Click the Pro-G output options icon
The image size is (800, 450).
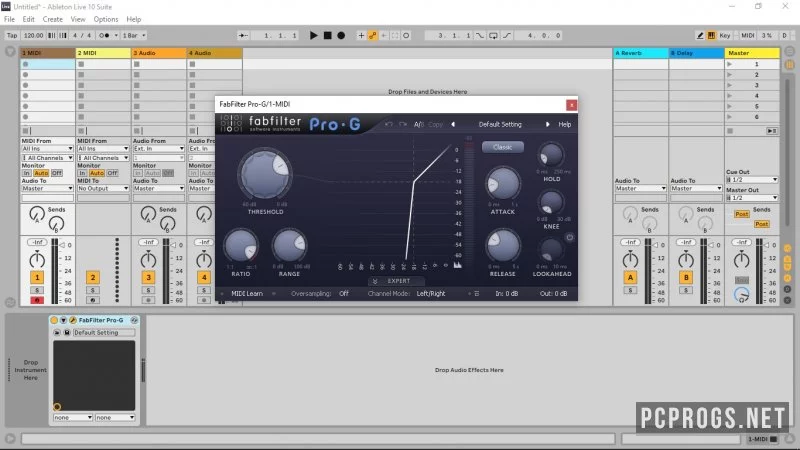(477, 293)
